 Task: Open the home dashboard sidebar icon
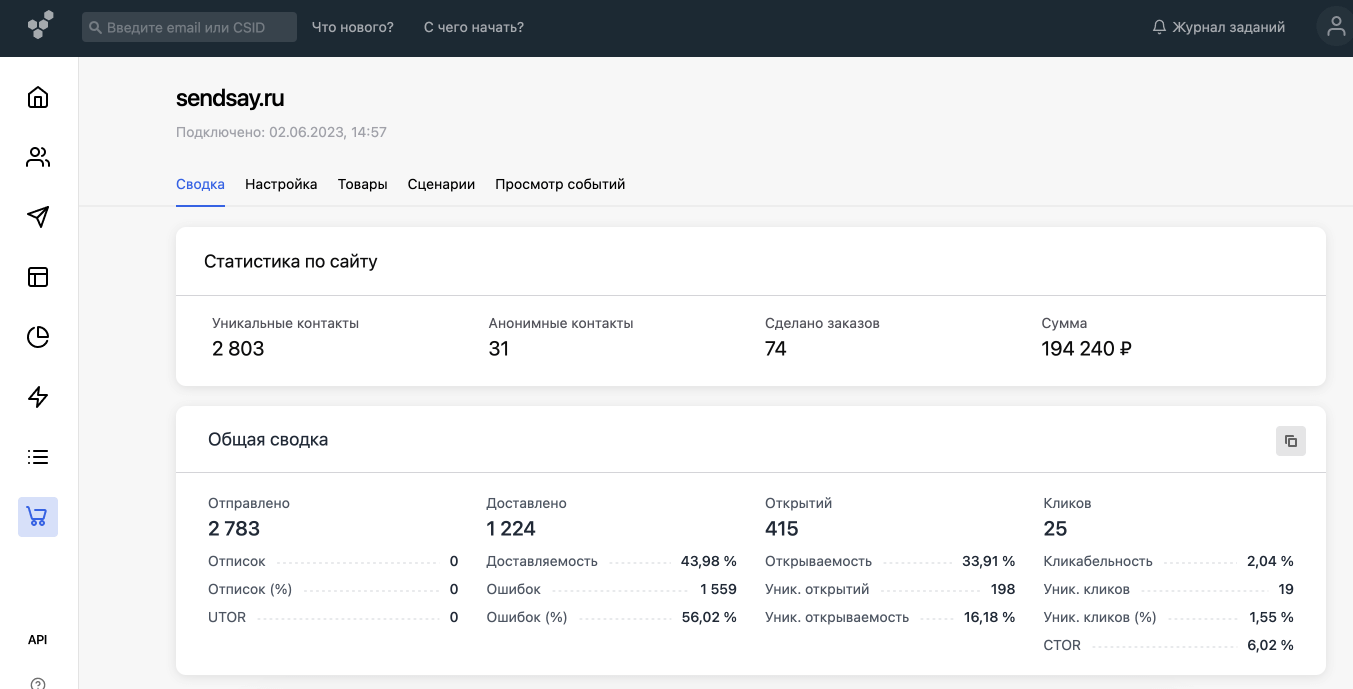(38, 97)
